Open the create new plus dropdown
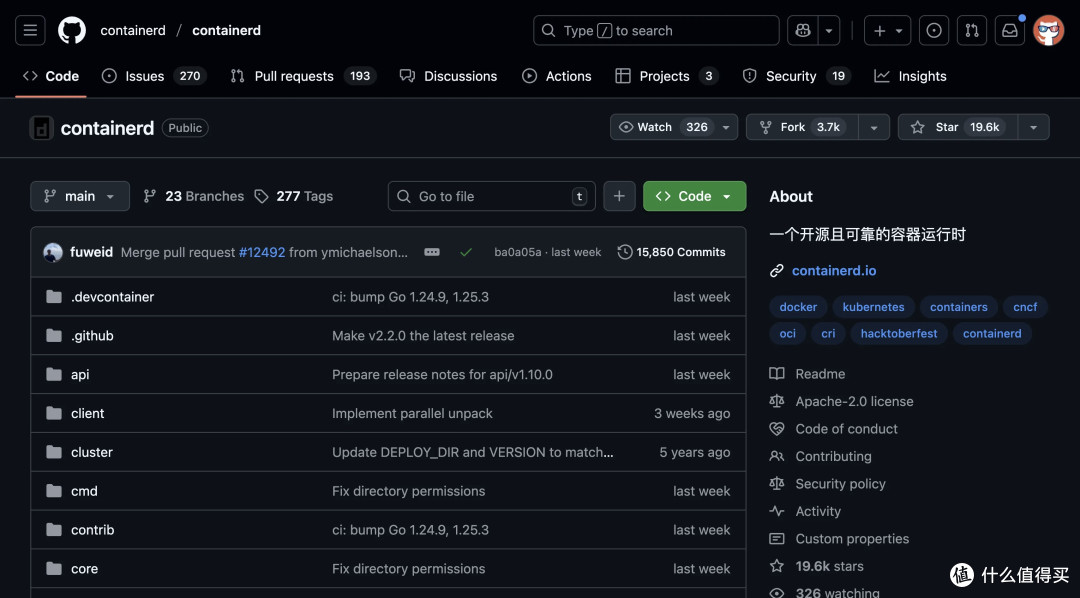This screenshot has height=598, width=1080. click(x=887, y=30)
